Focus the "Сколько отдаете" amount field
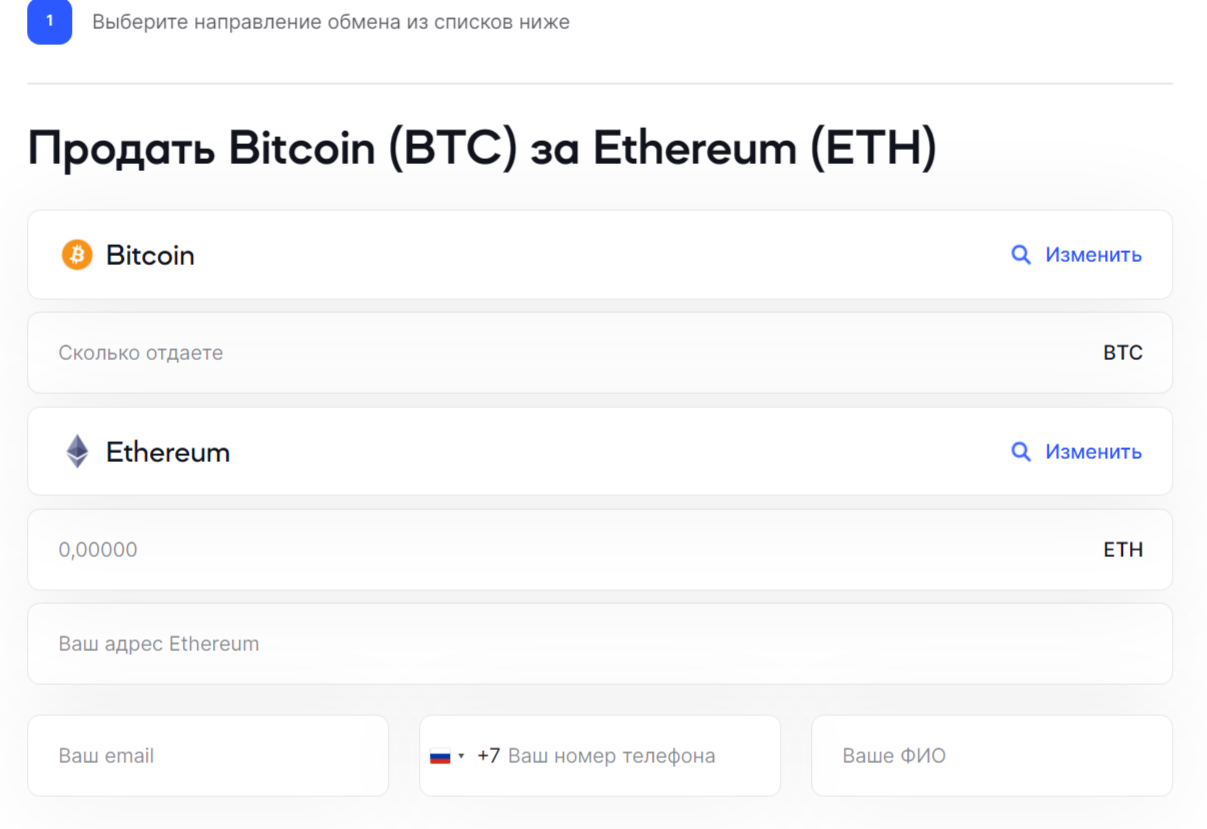The width and height of the screenshot is (1207, 829). (x=500, y=353)
